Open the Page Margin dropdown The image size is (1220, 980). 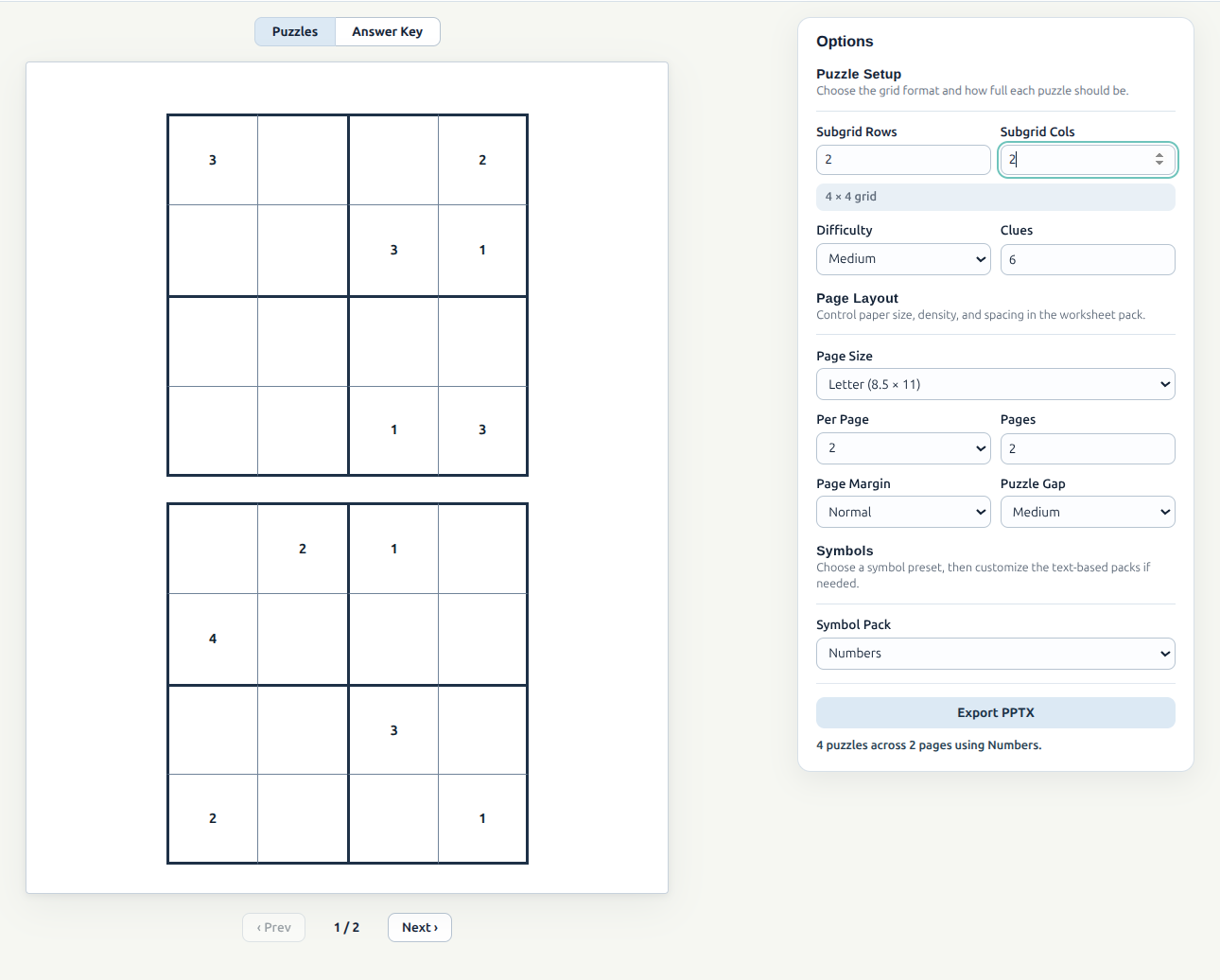tap(902, 511)
